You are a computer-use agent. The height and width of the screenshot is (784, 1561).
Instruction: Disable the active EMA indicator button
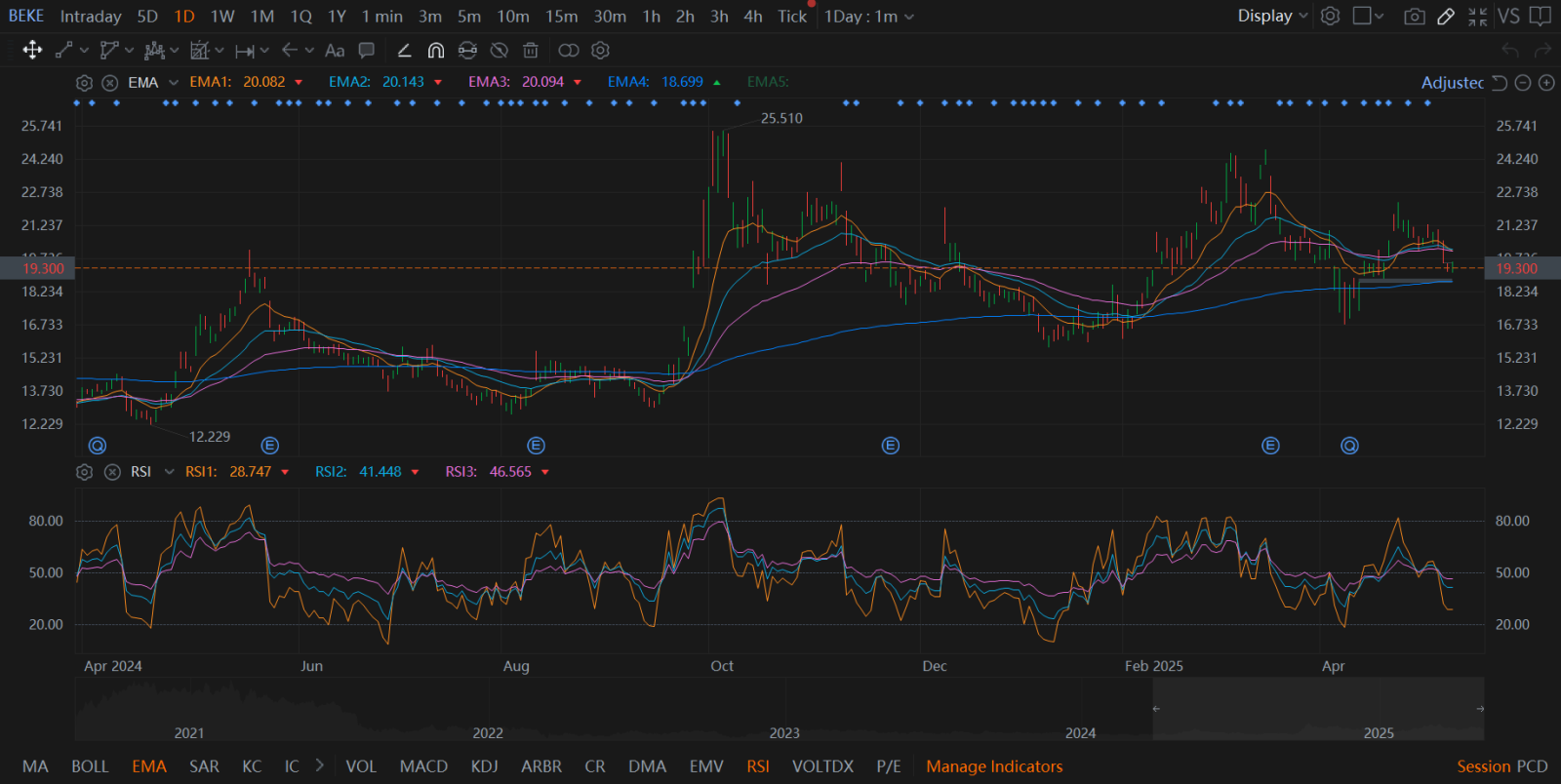coord(149,766)
